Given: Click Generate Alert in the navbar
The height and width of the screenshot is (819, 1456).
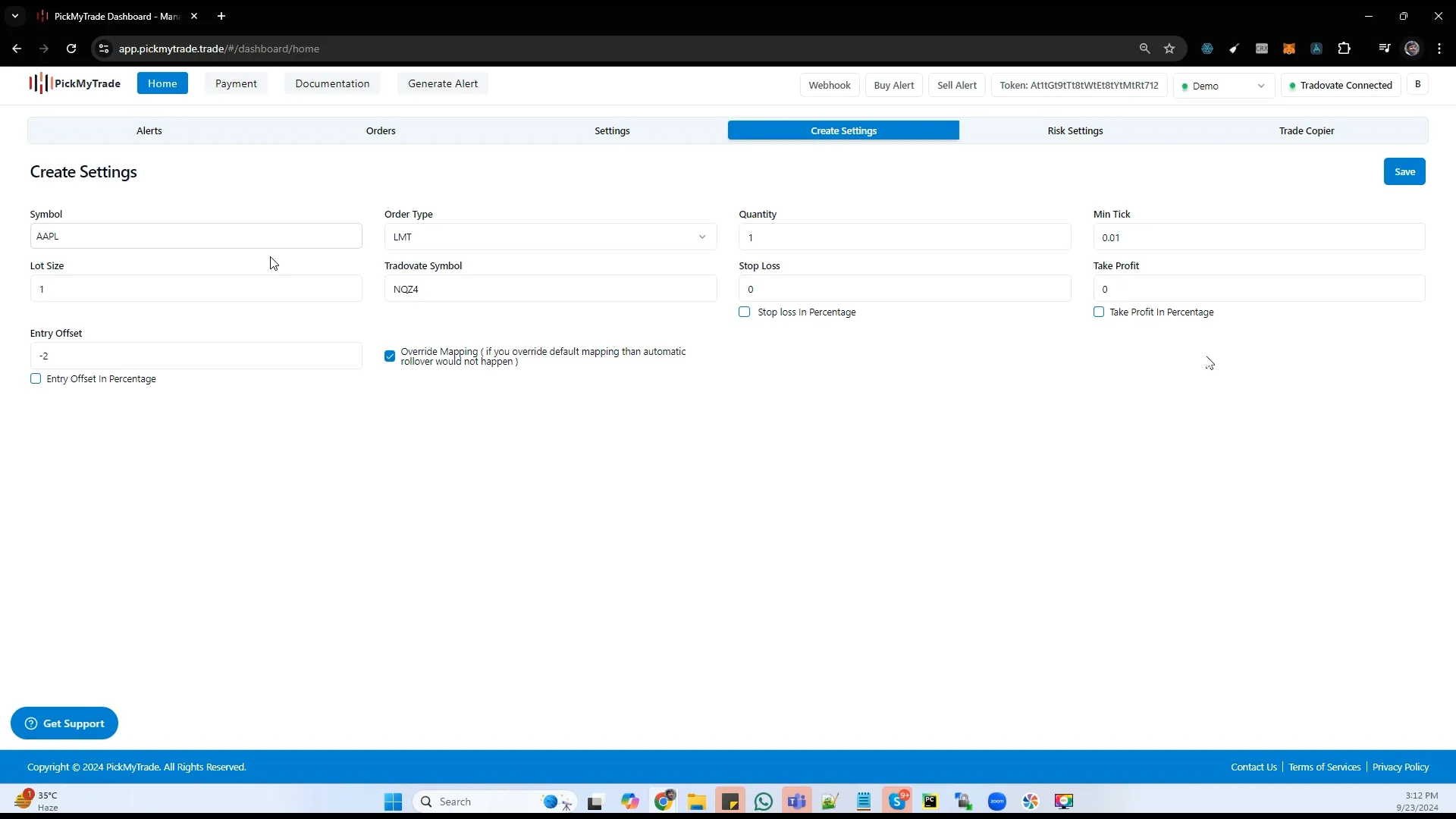Looking at the screenshot, I should point(443,83).
